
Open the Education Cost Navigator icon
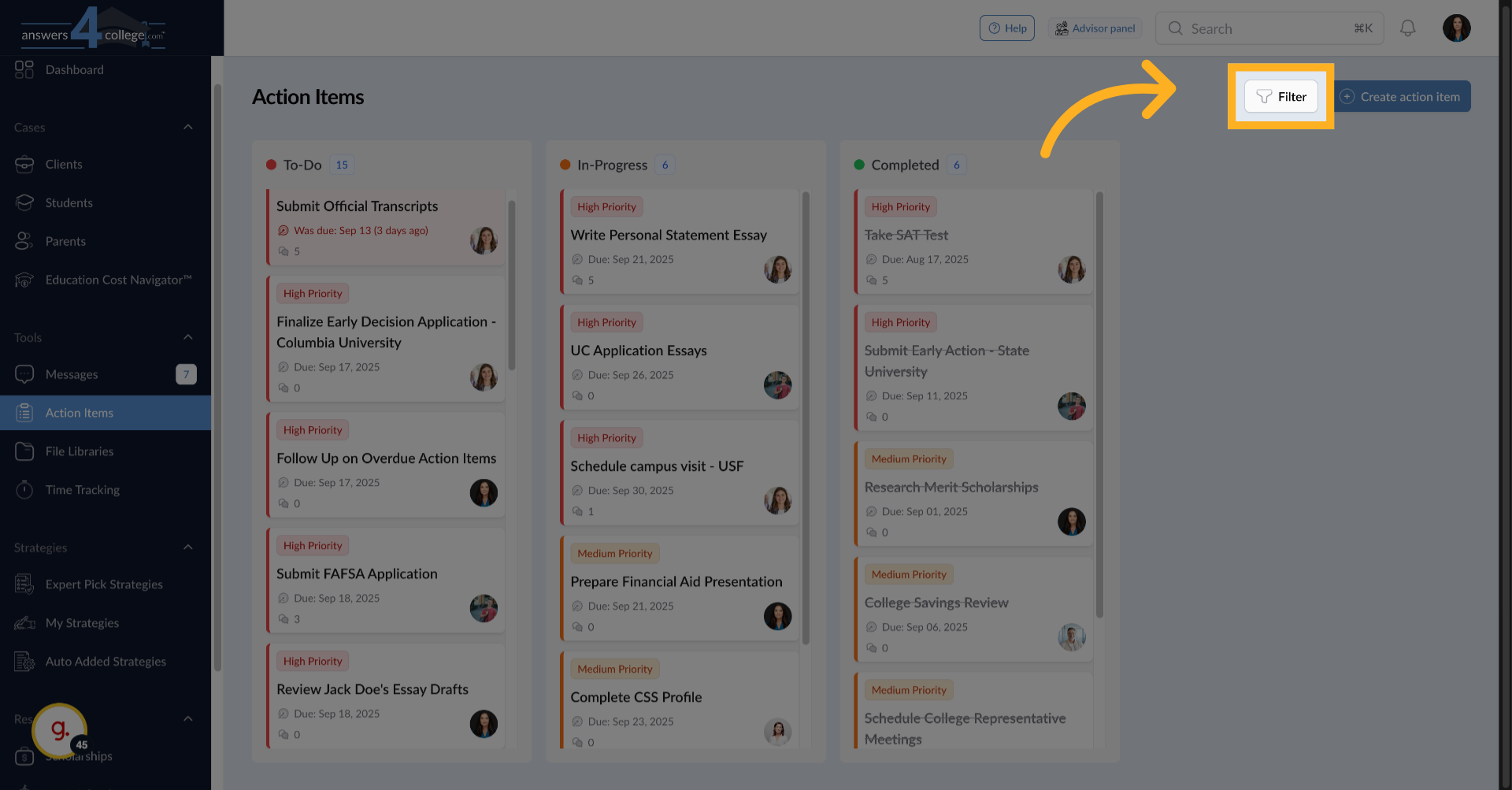tap(24, 280)
